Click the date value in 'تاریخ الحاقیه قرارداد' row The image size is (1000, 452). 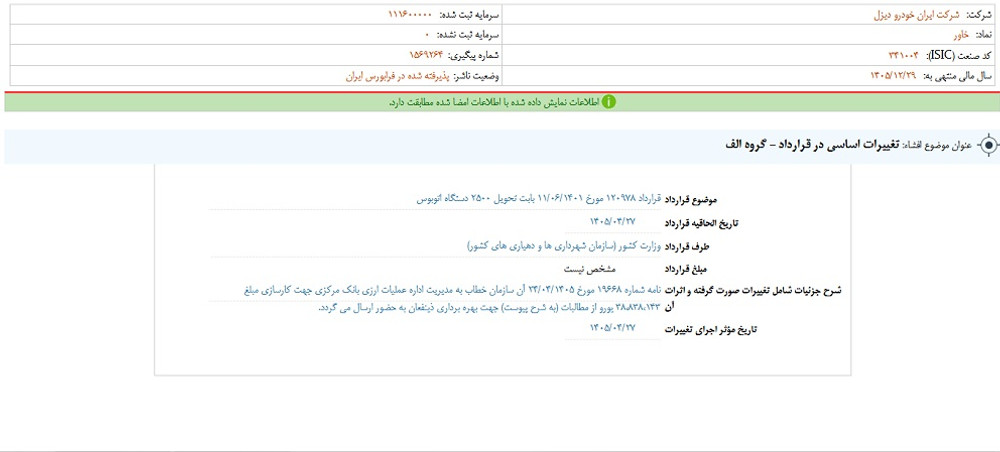tap(613, 221)
